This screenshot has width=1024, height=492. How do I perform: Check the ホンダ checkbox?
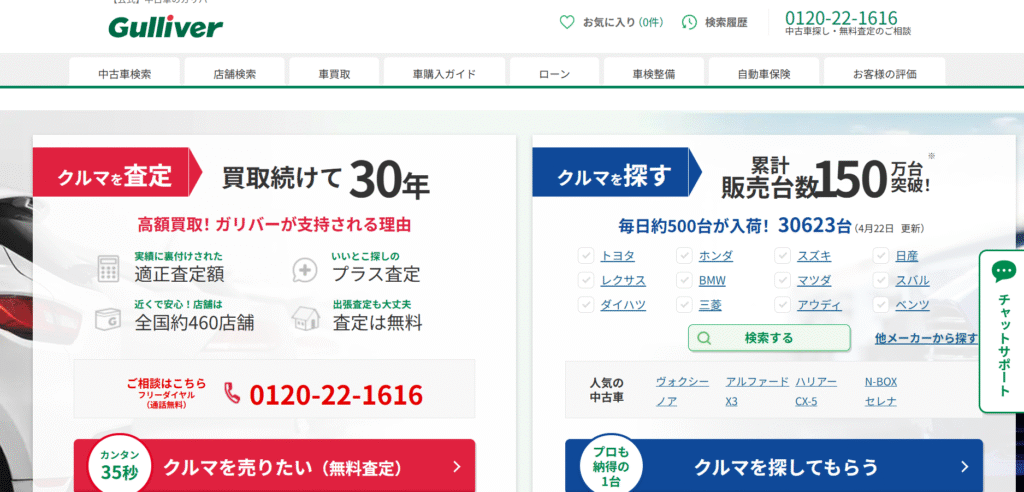684,255
